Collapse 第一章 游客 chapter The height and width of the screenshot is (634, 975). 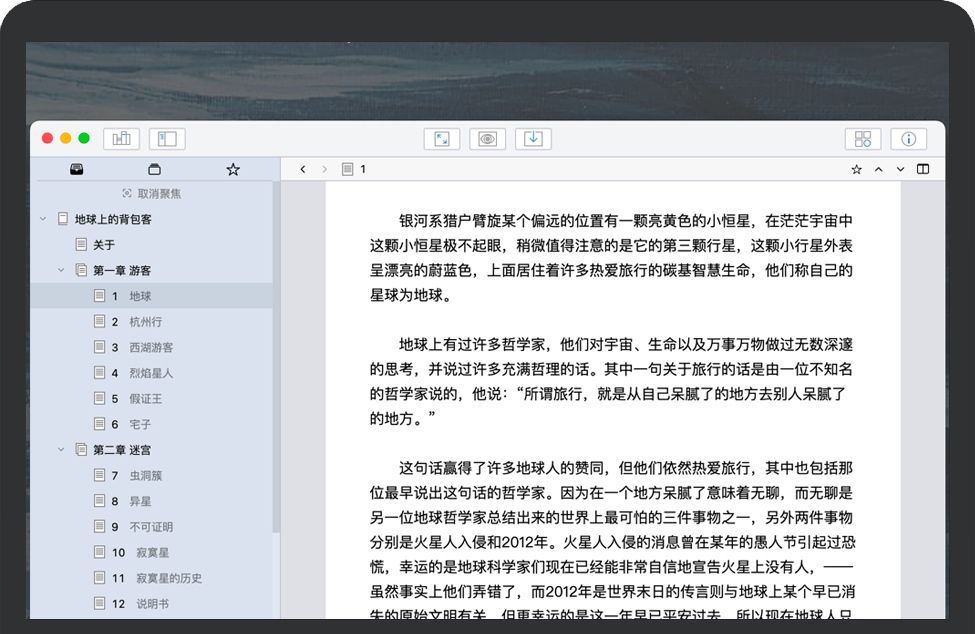pyautogui.click(x=61, y=270)
